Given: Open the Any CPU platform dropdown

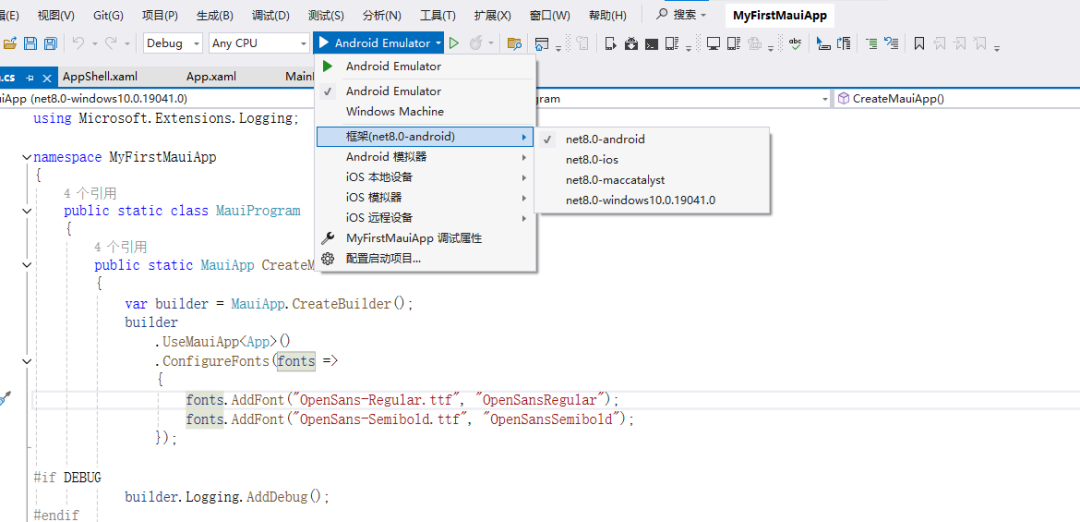Looking at the screenshot, I should point(259,43).
